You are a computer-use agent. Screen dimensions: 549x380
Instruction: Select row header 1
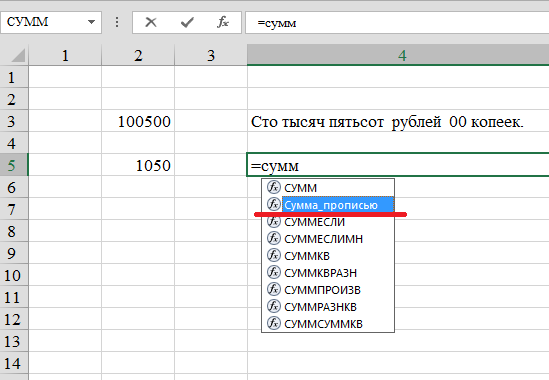(x=14, y=77)
